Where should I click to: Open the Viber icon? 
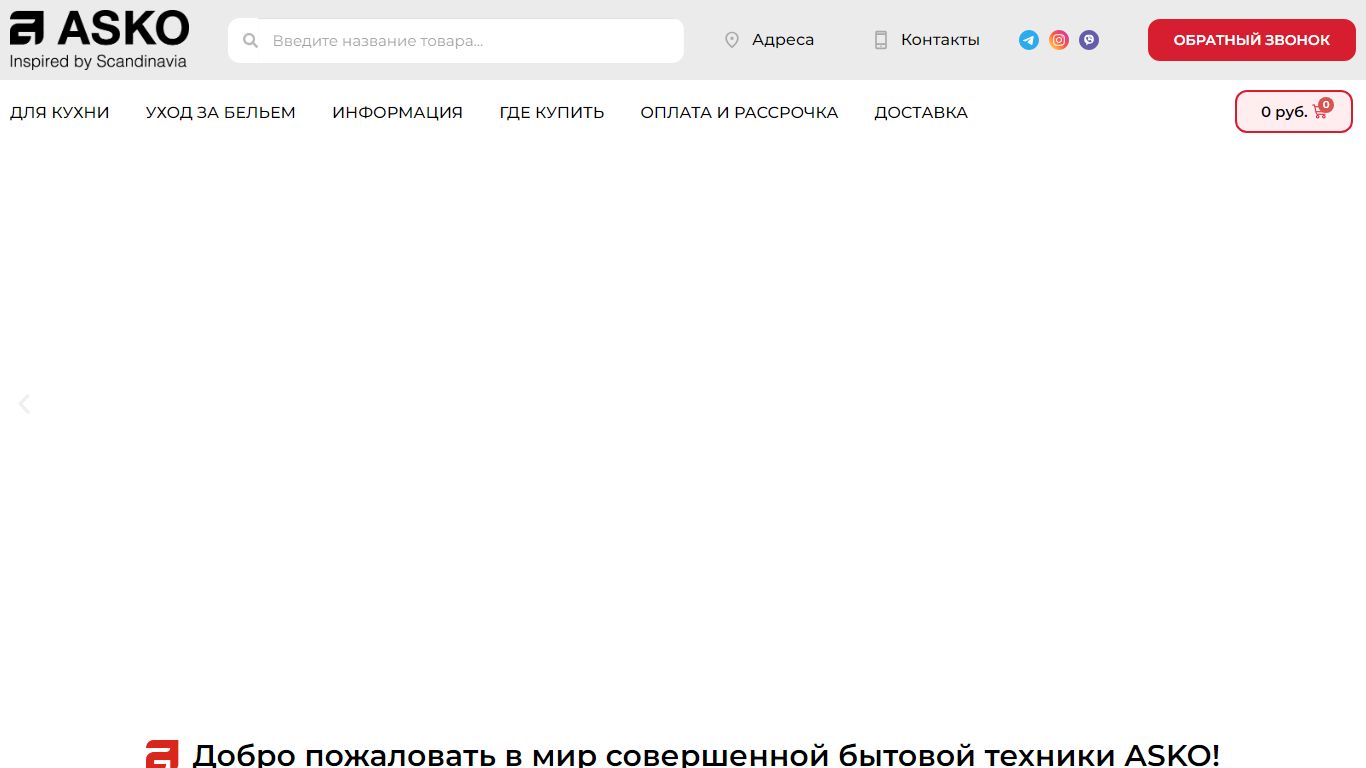coord(1089,40)
